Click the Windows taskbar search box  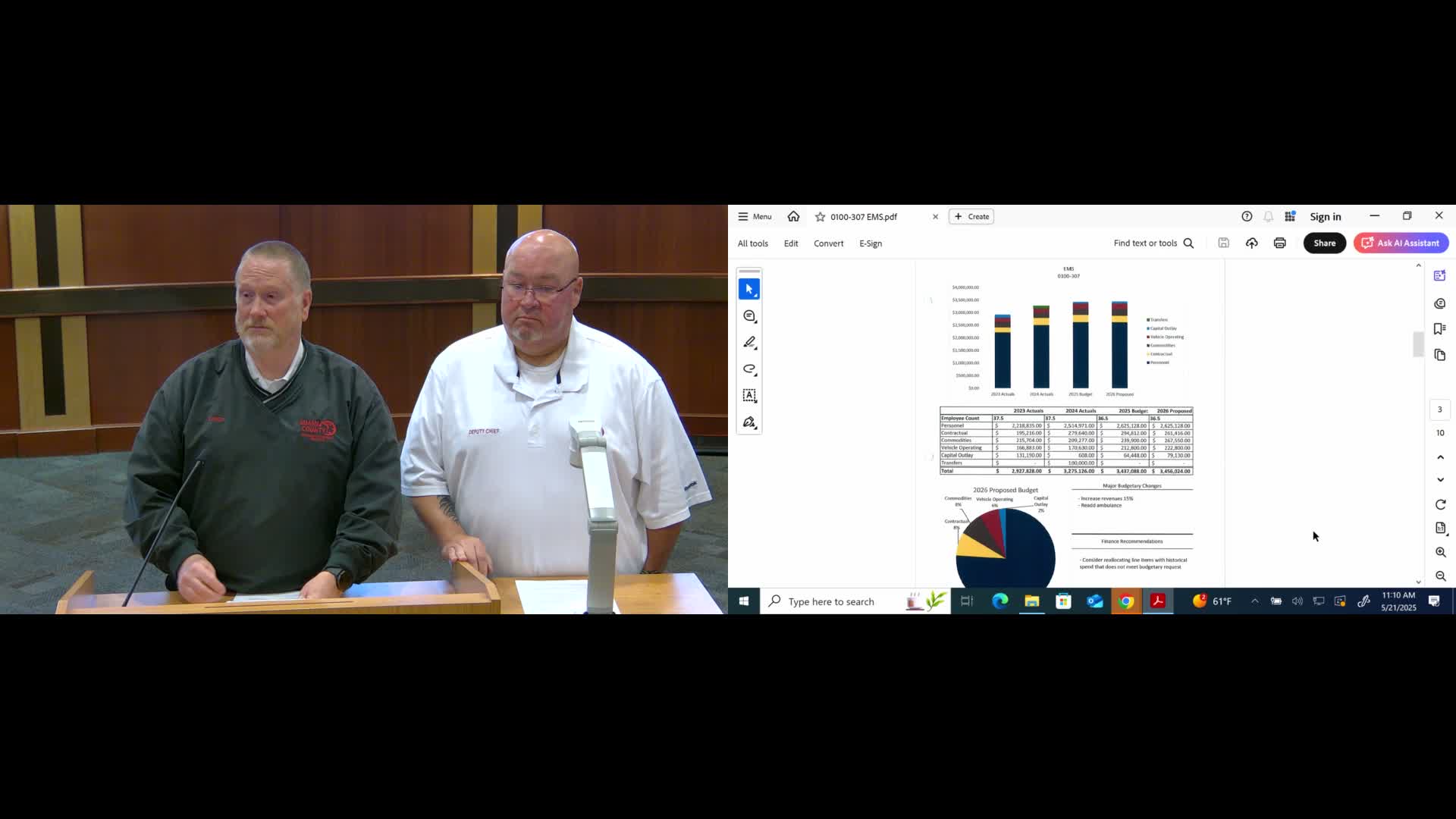(830, 601)
